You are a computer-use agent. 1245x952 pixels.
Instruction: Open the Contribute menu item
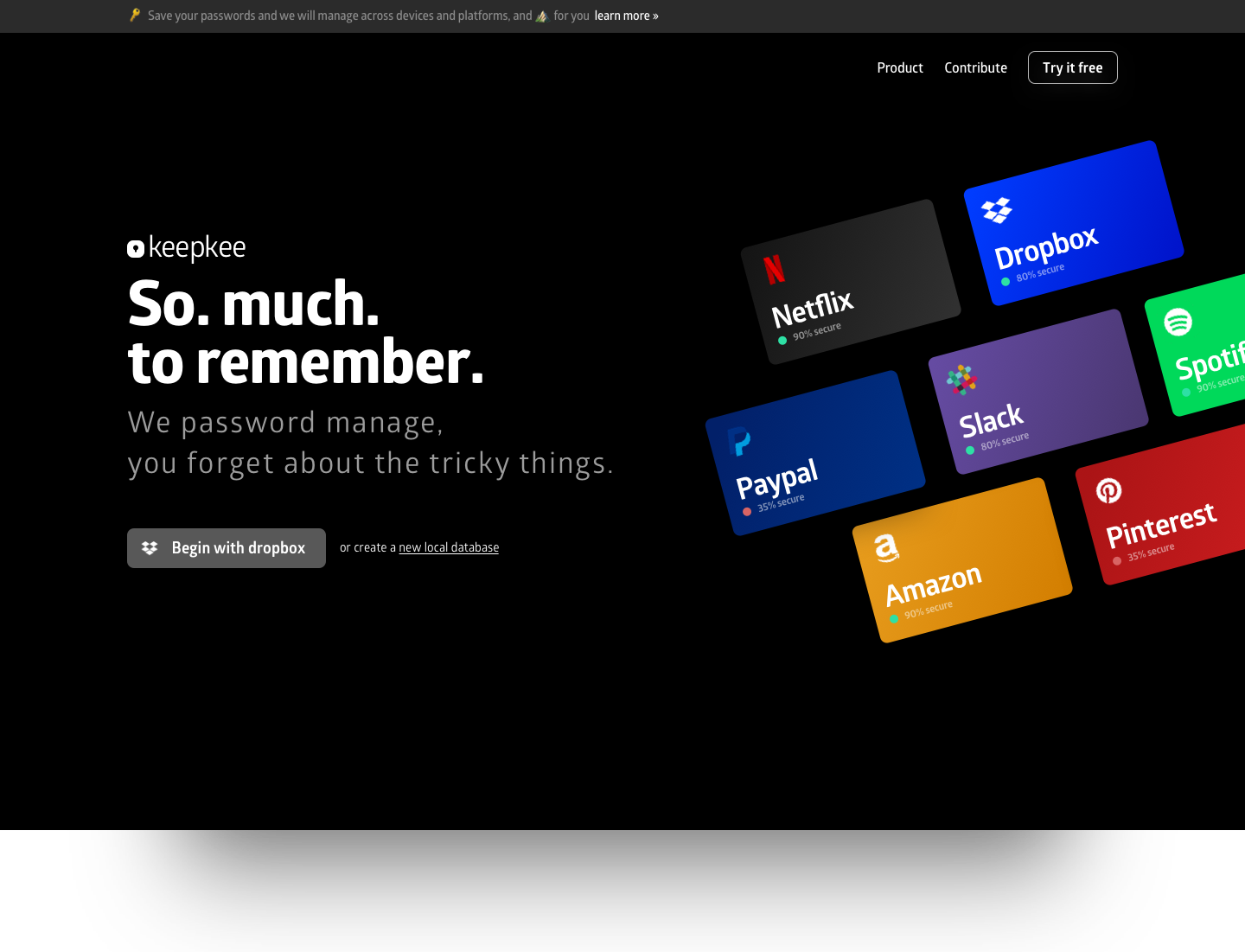click(x=975, y=67)
